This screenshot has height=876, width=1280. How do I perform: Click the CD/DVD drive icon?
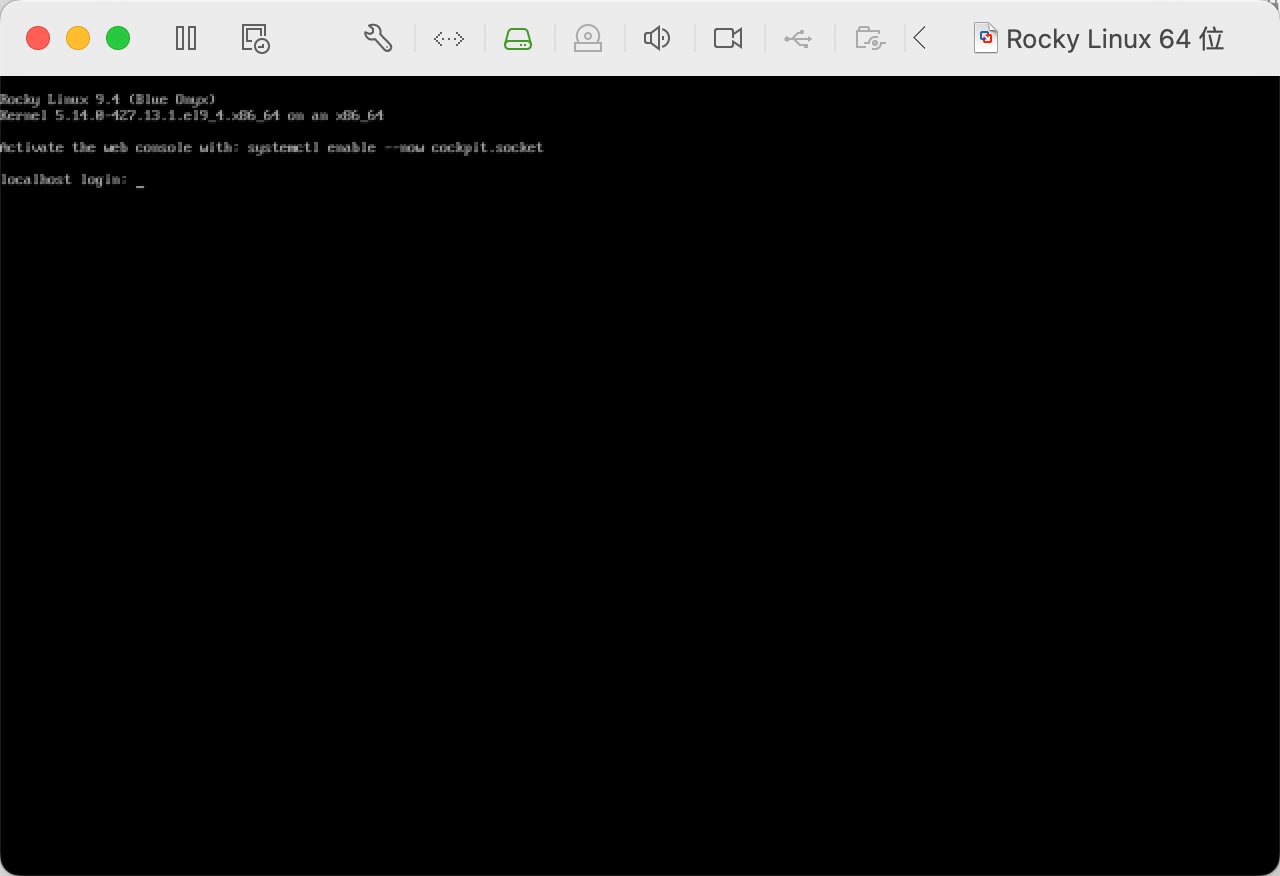tap(588, 39)
